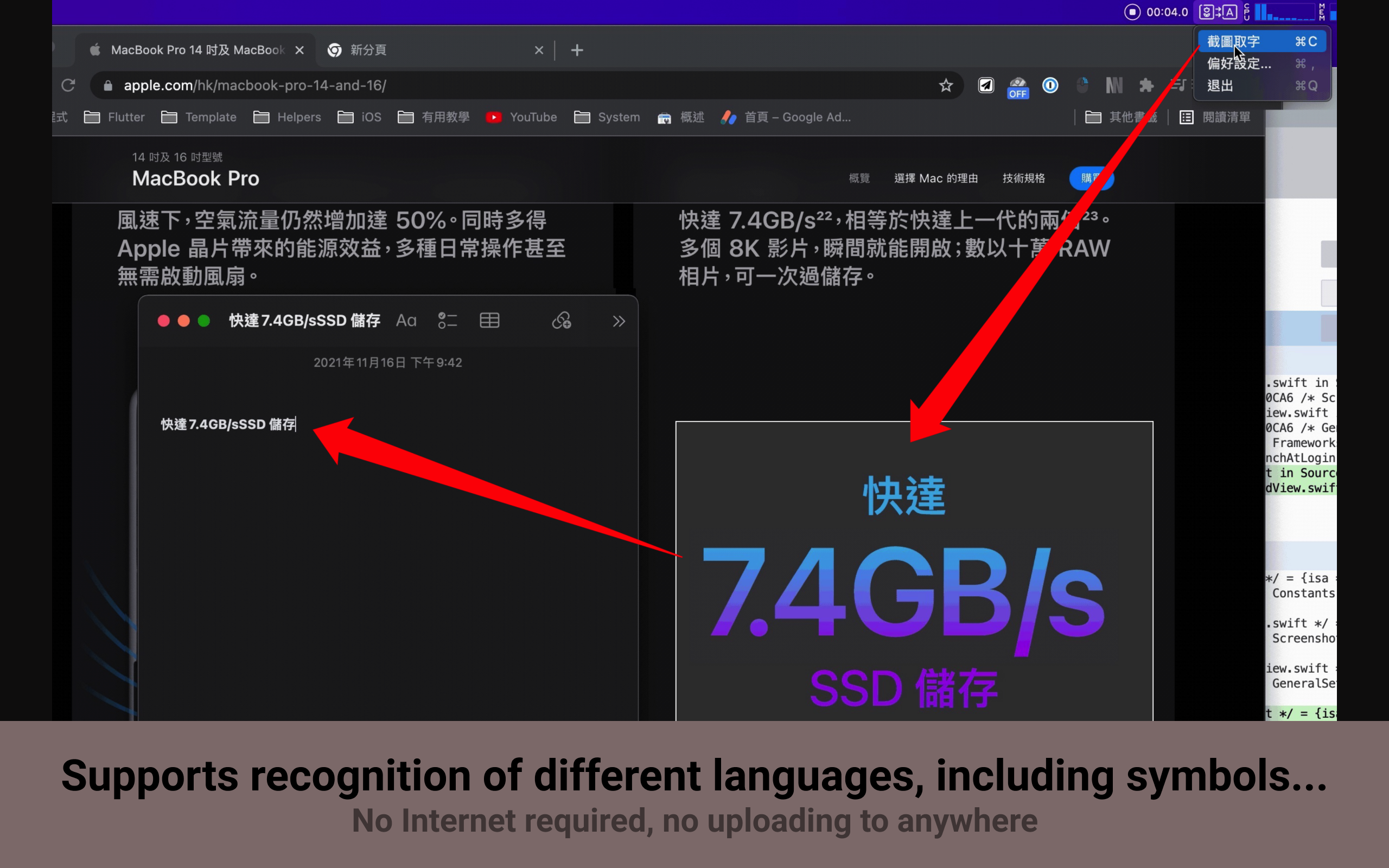Click the apple.com address bar
The image size is (1389, 868).
pyautogui.click(x=526, y=86)
